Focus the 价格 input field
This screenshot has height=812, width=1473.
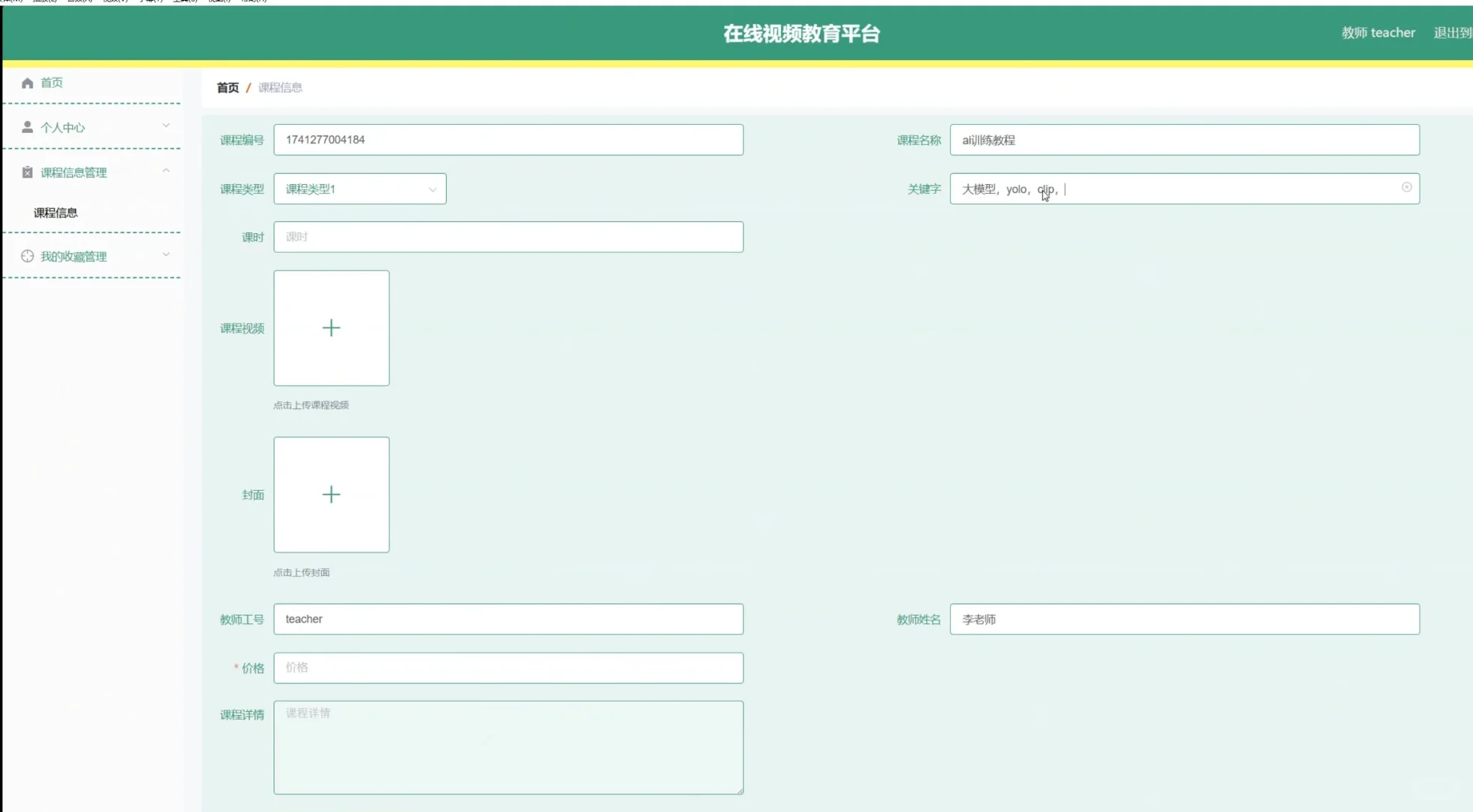click(x=508, y=668)
